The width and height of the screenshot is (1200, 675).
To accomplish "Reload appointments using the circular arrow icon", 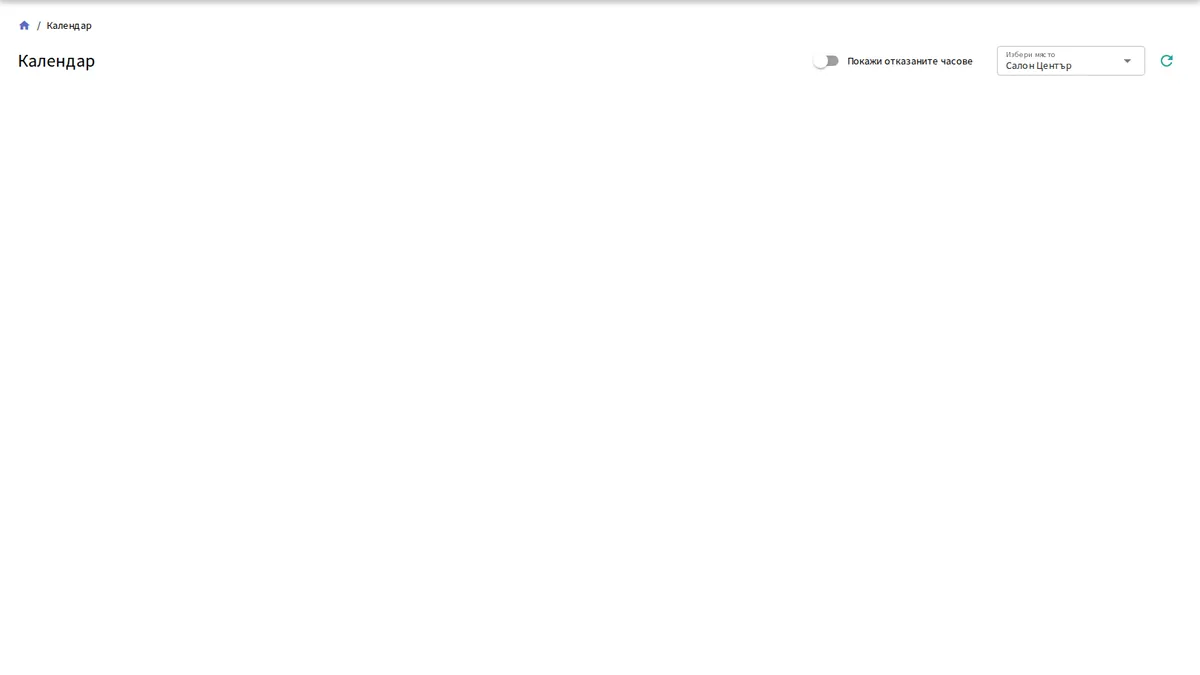I will (1166, 61).
